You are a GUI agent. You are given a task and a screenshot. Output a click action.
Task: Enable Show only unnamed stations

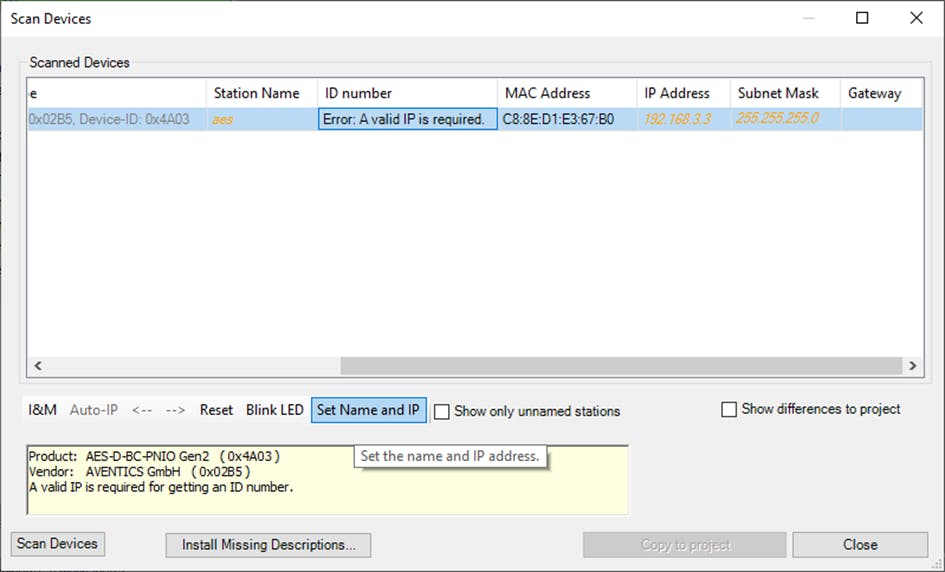(442, 411)
